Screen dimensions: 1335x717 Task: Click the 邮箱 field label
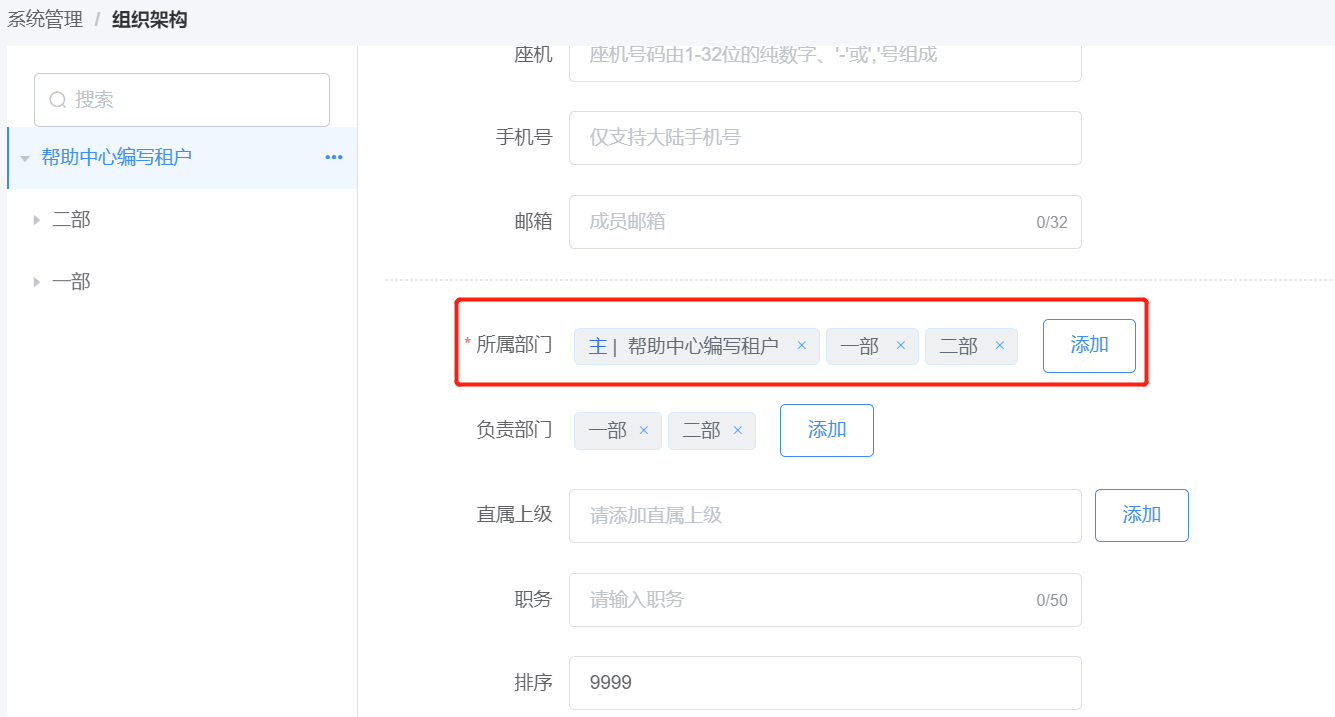[533, 221]
